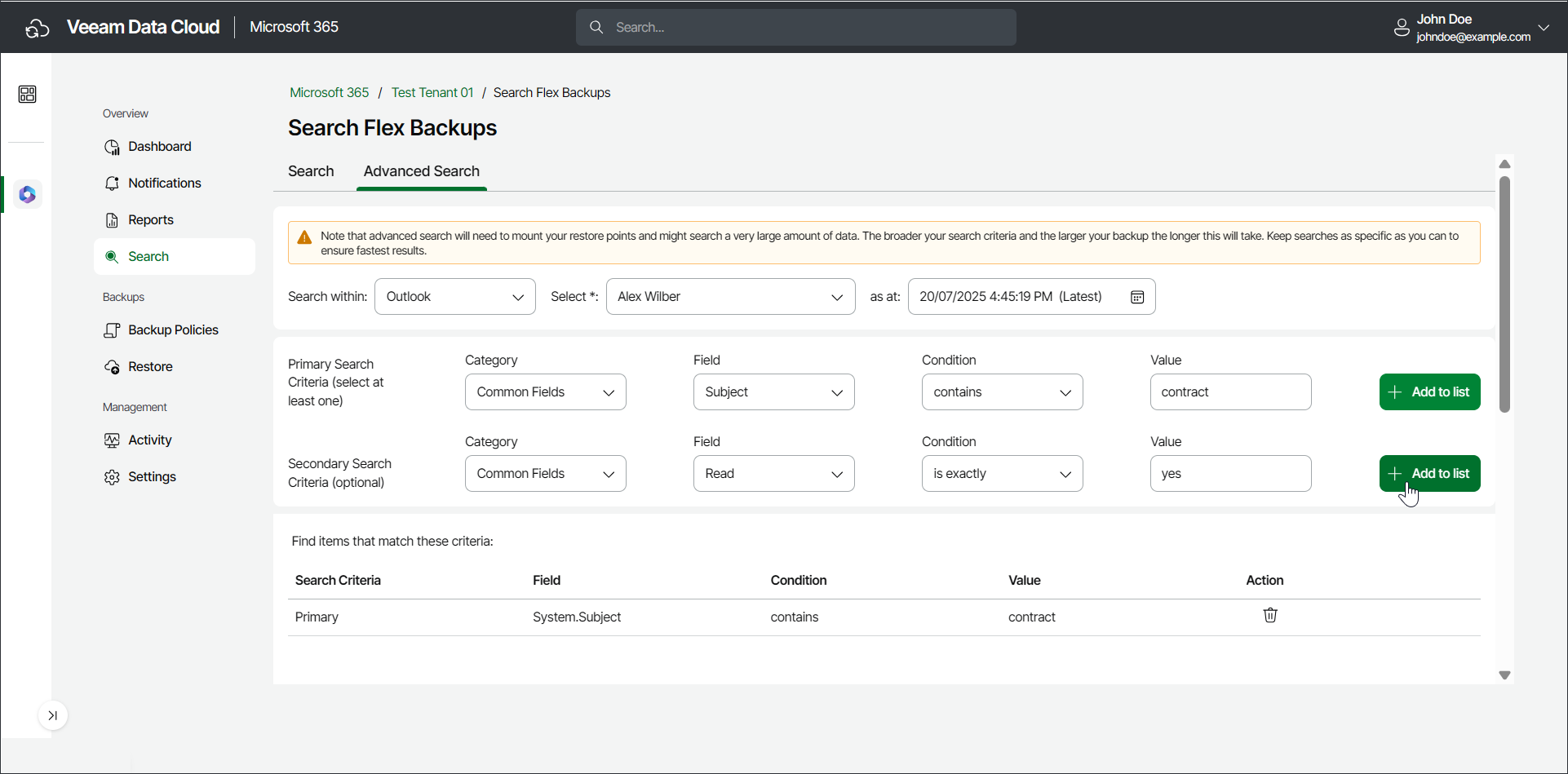Click the Reports document icon
This screenshot has width=1568, height=774.
coord(112,220)
